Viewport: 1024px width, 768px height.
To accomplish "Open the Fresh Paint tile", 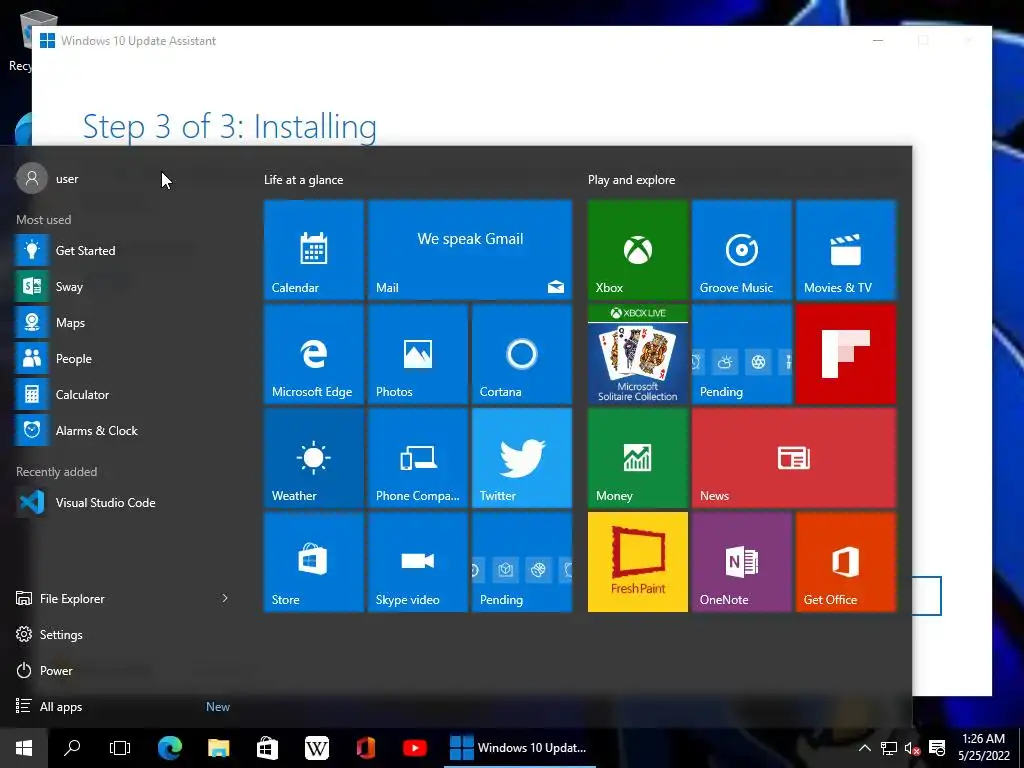I will click(x=637, y=562).
